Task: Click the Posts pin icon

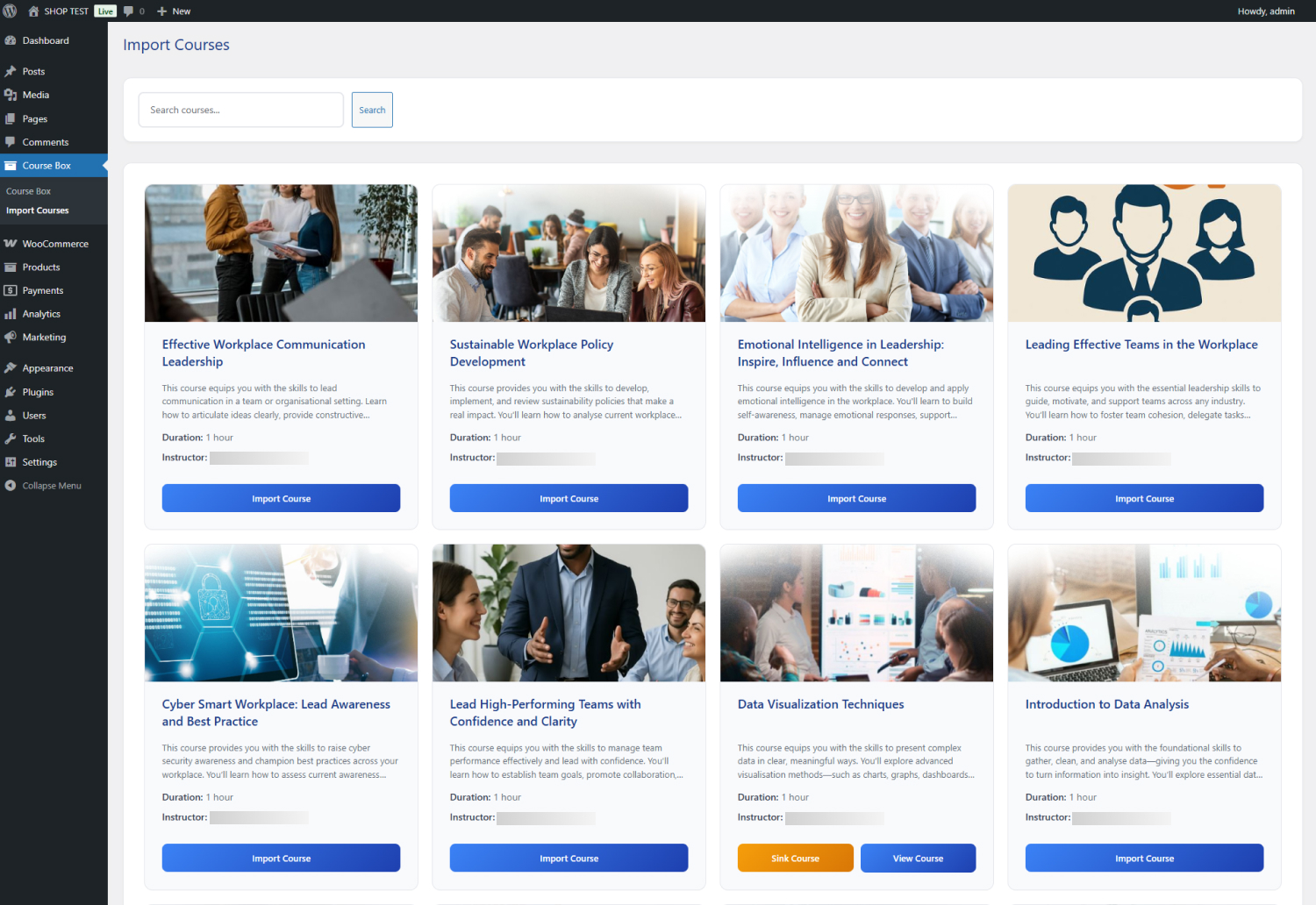Action: click(11, 71)
